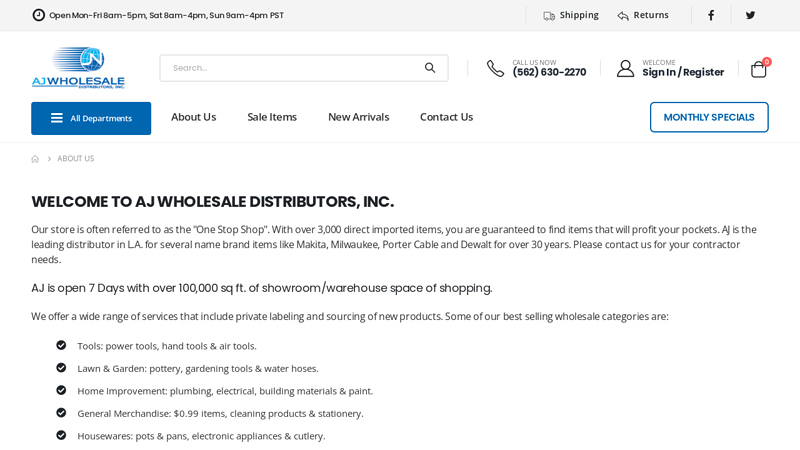800x450 pixels.
Task: Open the About Us menu item
Action: click(x=193, y=117)
